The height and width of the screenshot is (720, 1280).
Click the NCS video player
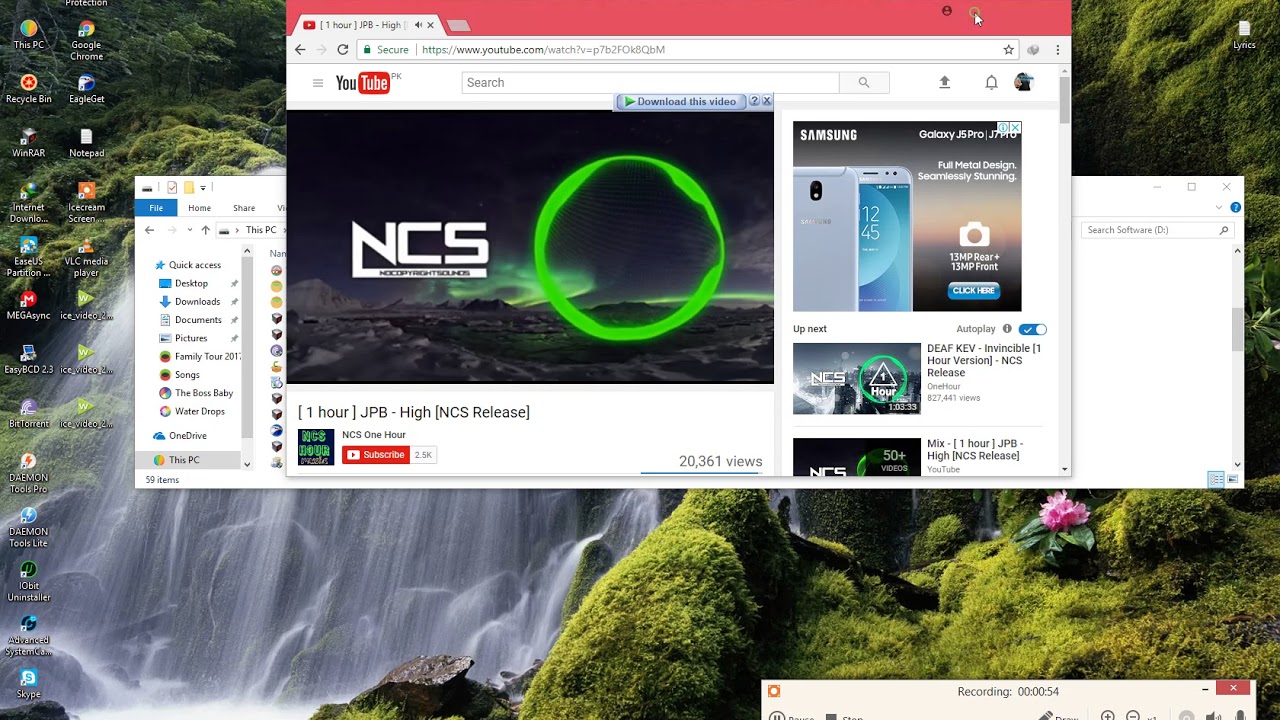pos(530,247)
